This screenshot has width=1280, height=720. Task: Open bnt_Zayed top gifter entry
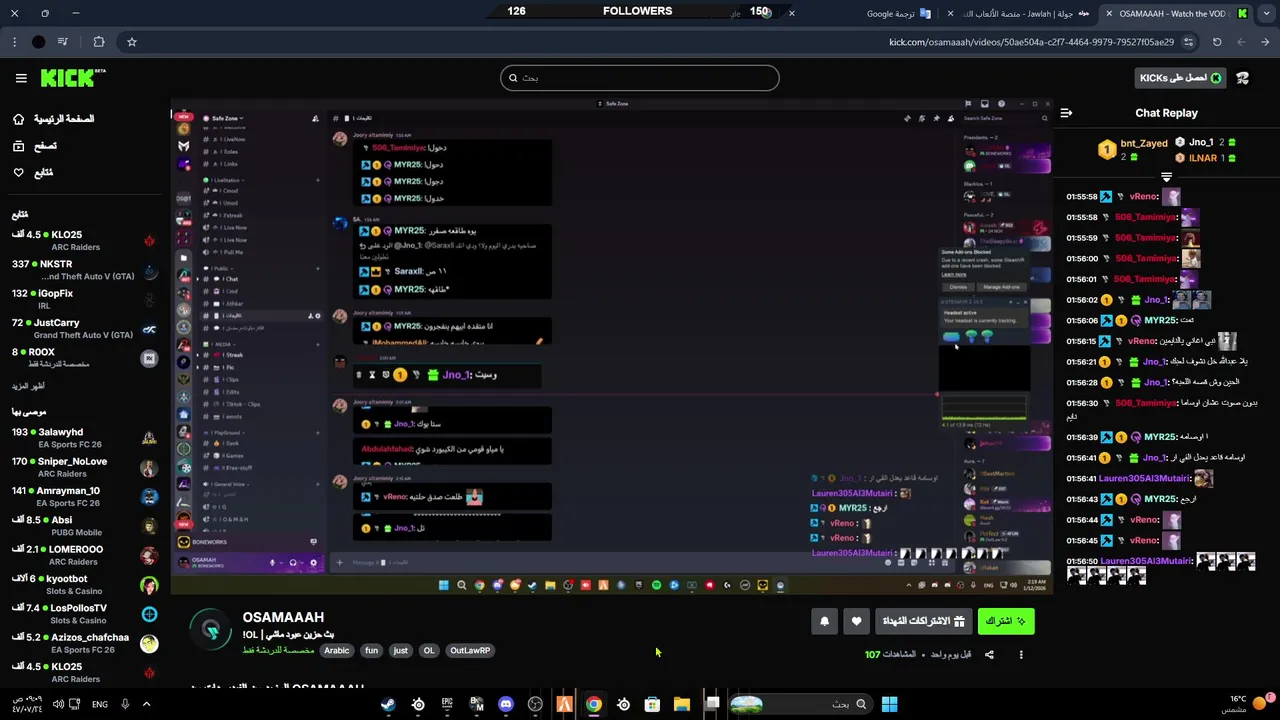[1134, 150]
